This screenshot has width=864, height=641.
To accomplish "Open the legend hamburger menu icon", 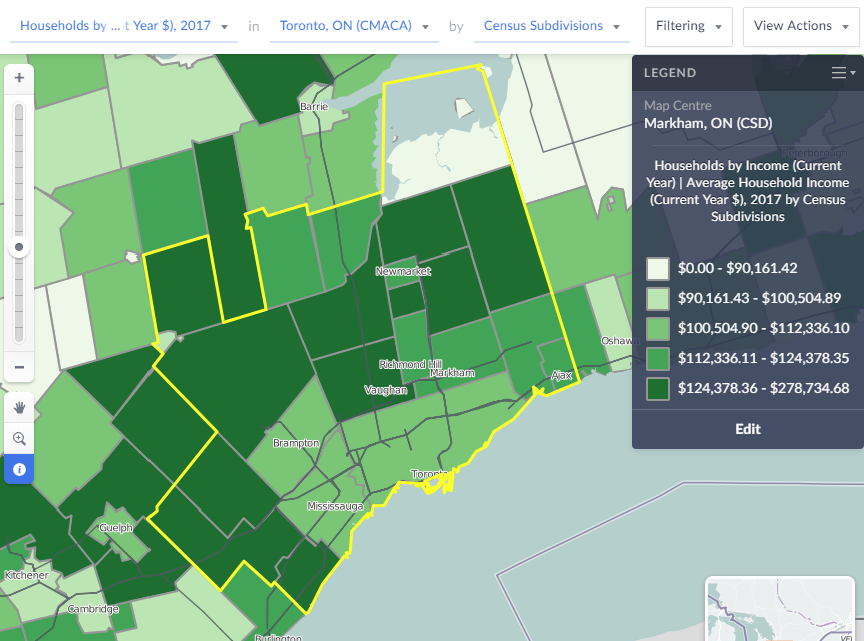I will point(843,73).
